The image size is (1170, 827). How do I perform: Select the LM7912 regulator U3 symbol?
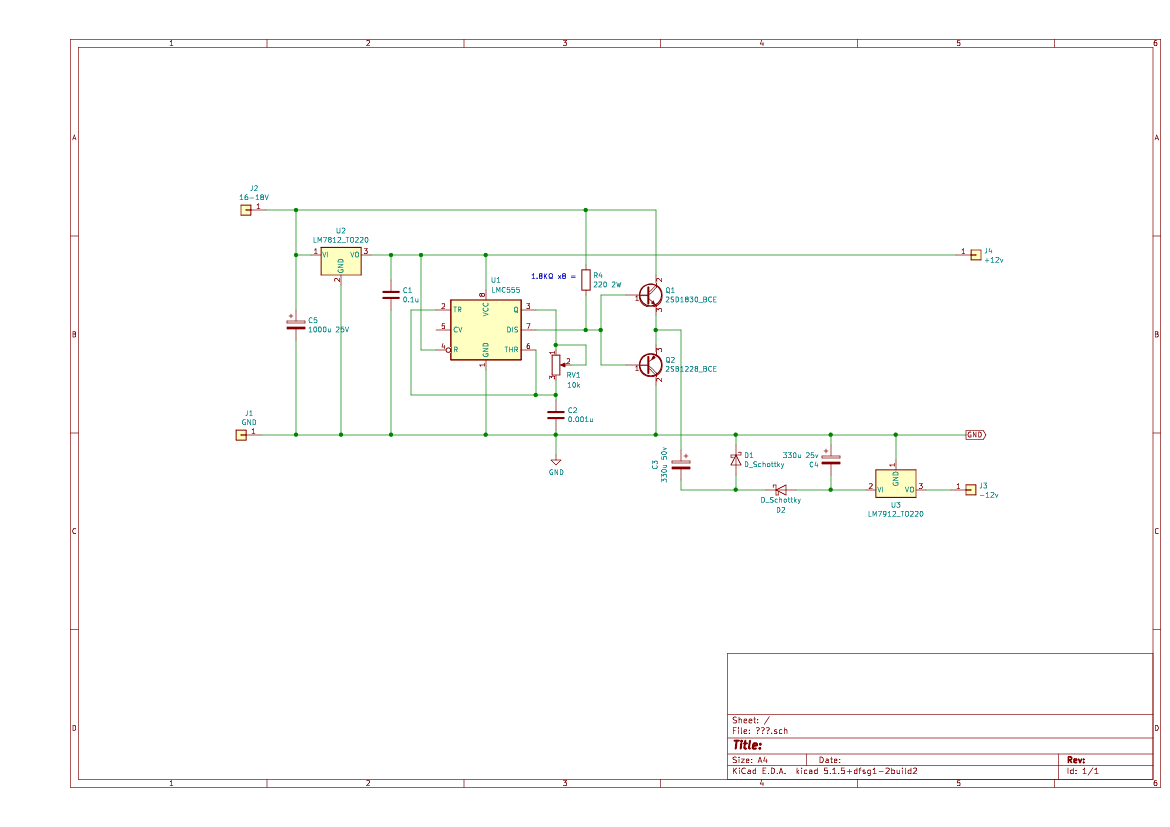point(896,486)
